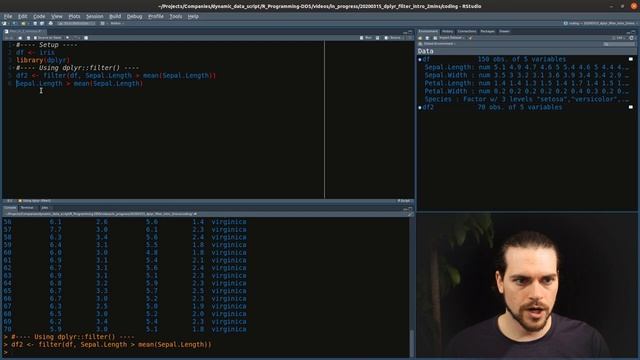Viewport: 640px width, 360px height.
Task: Switch to the History tab
Action: pyautogui.click(x=447, y=31)
